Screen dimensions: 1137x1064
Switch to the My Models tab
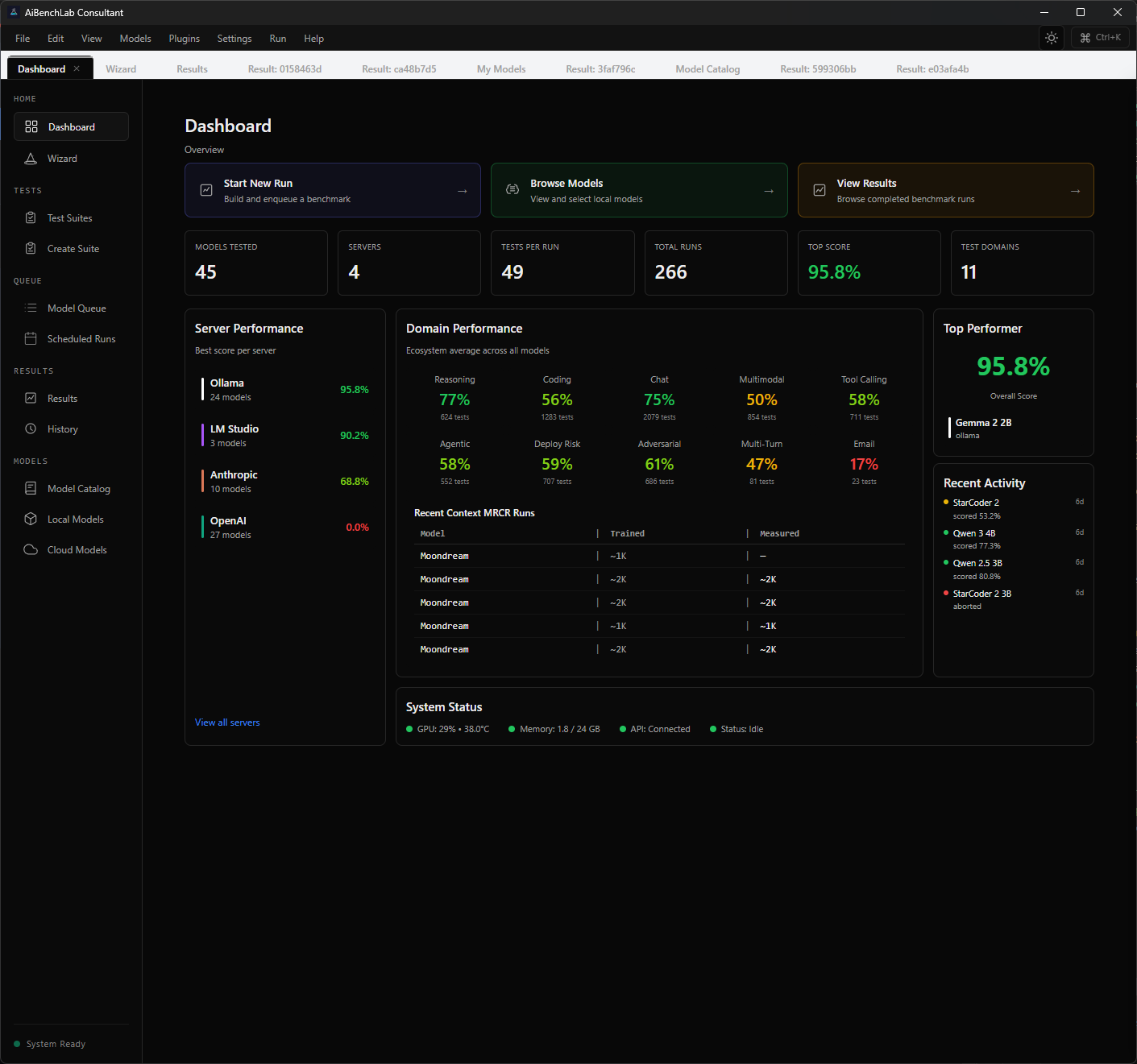click(500, 68)
